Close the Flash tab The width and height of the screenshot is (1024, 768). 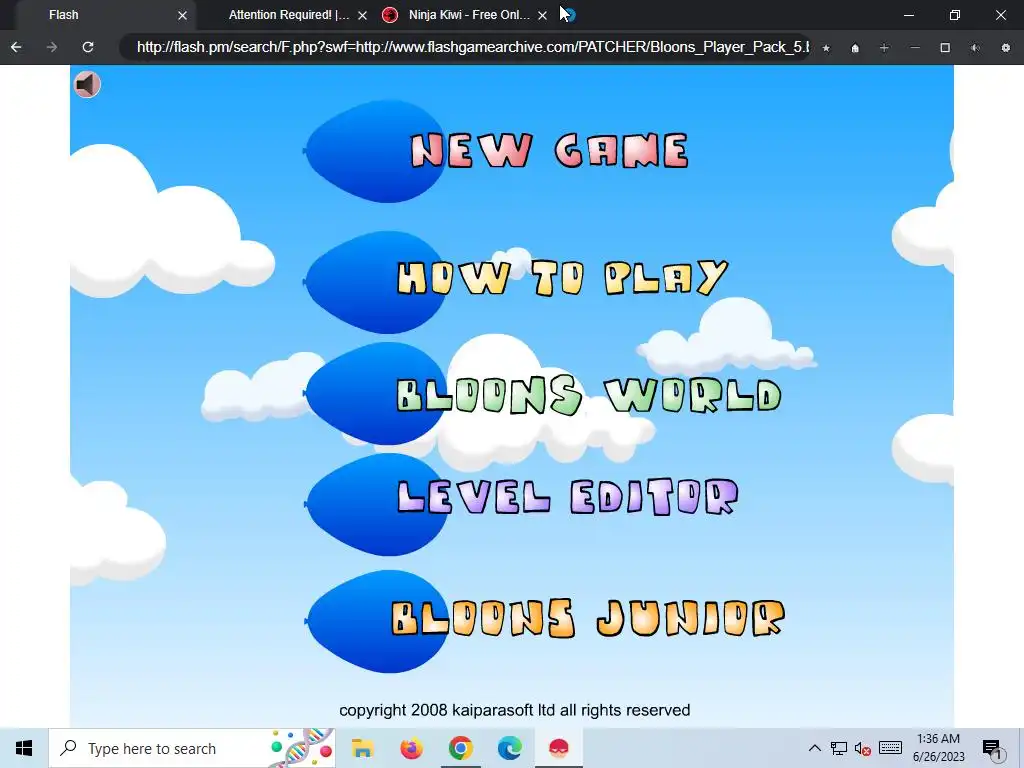[182, 15]
